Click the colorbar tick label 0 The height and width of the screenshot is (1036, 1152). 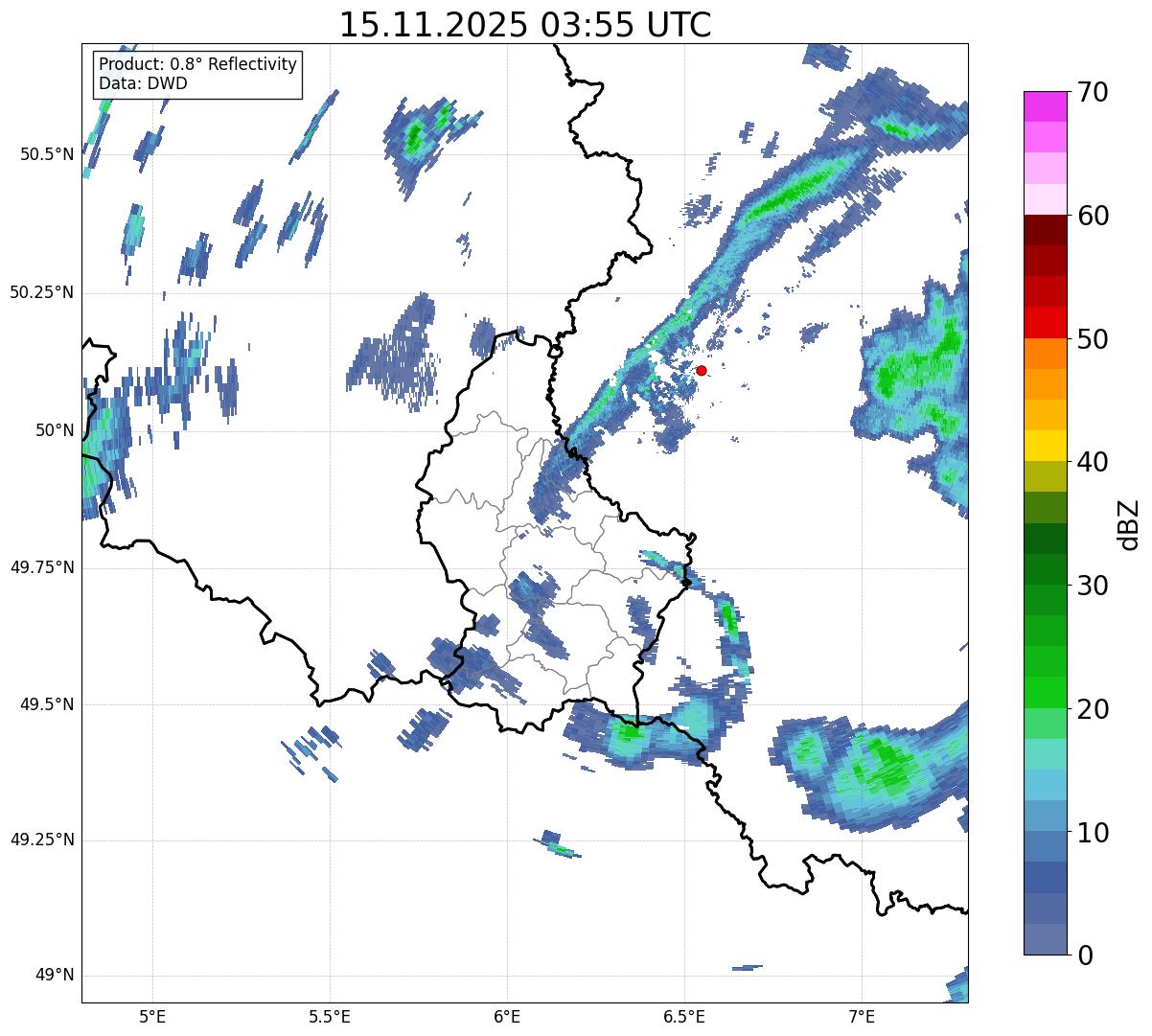[1084, 955]
